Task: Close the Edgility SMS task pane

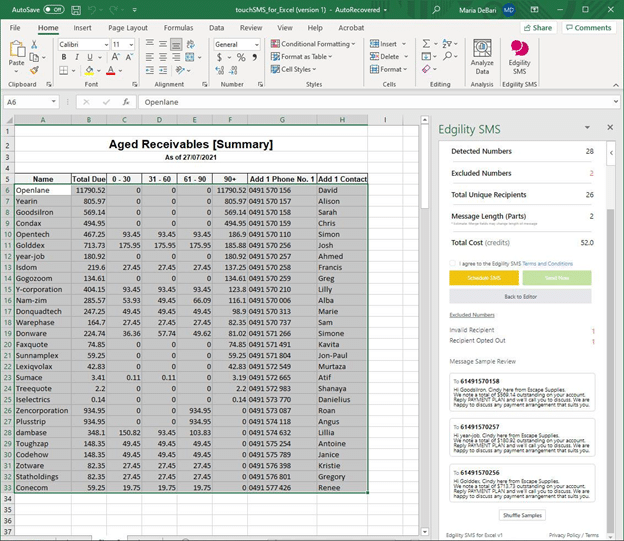Action: [610, 127]
